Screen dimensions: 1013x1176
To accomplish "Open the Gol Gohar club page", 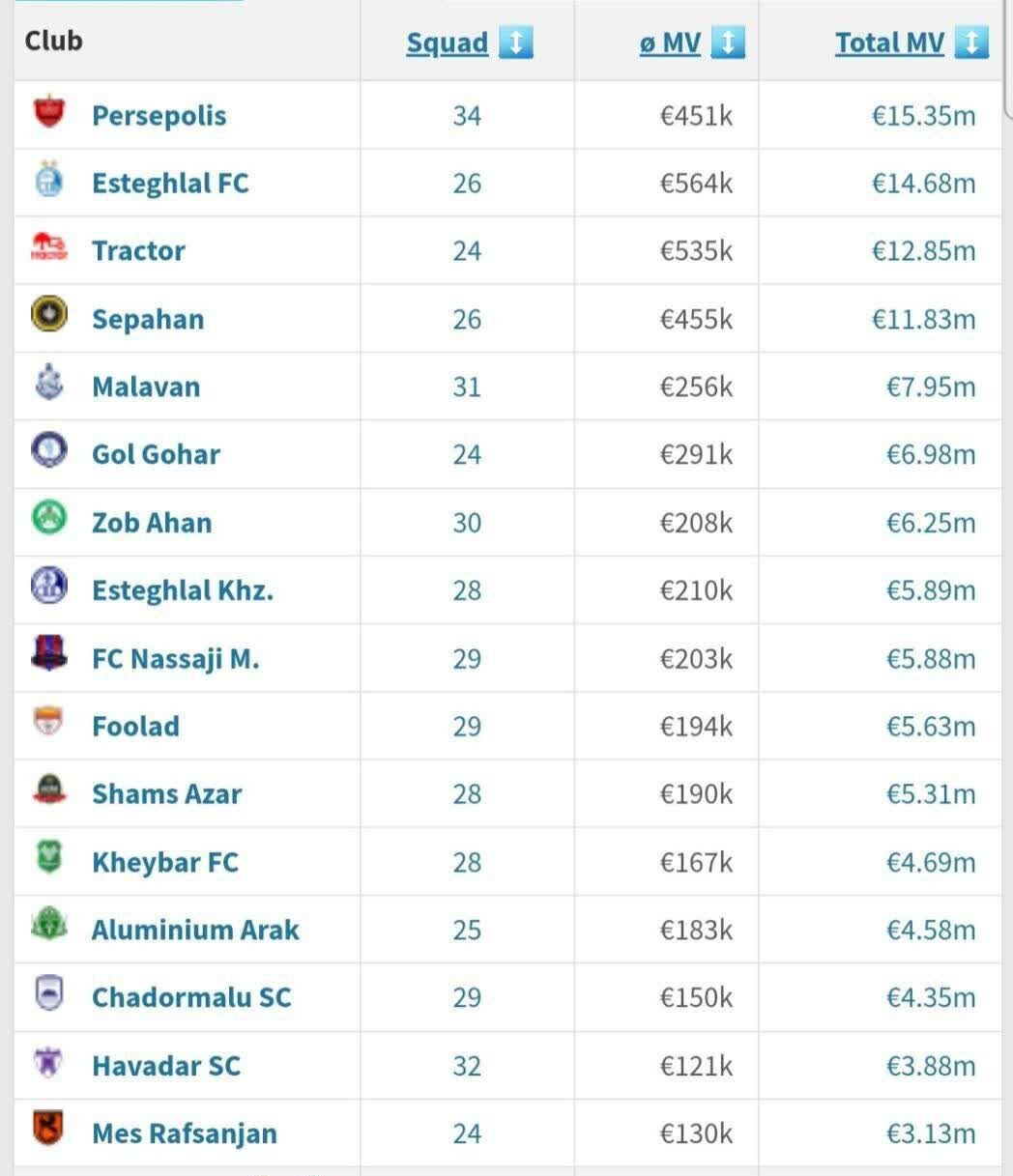I will [x=156, y=454].
